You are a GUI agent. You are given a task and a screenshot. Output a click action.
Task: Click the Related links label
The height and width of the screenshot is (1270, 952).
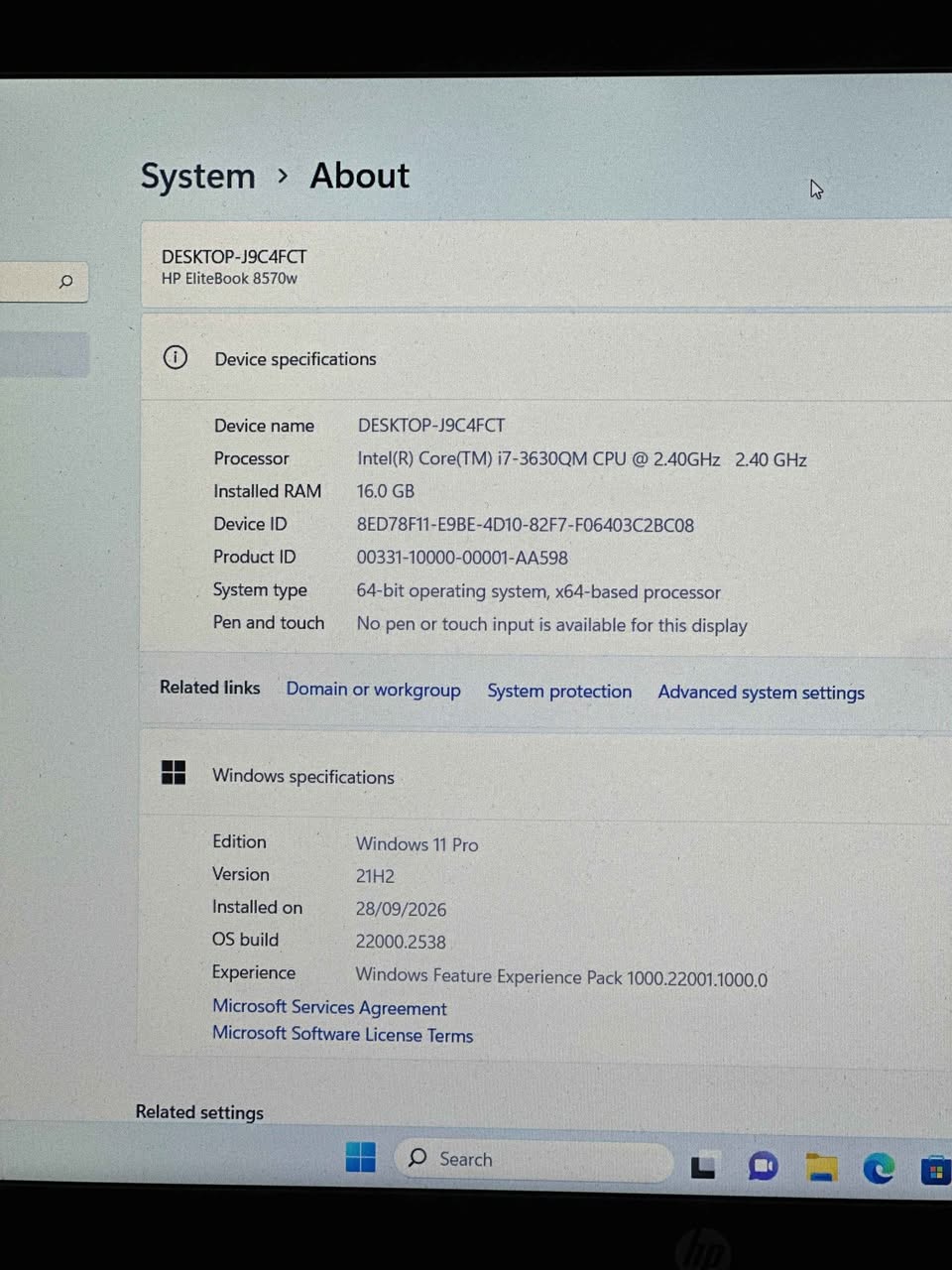pyautogui.click(x=210, y=688)
